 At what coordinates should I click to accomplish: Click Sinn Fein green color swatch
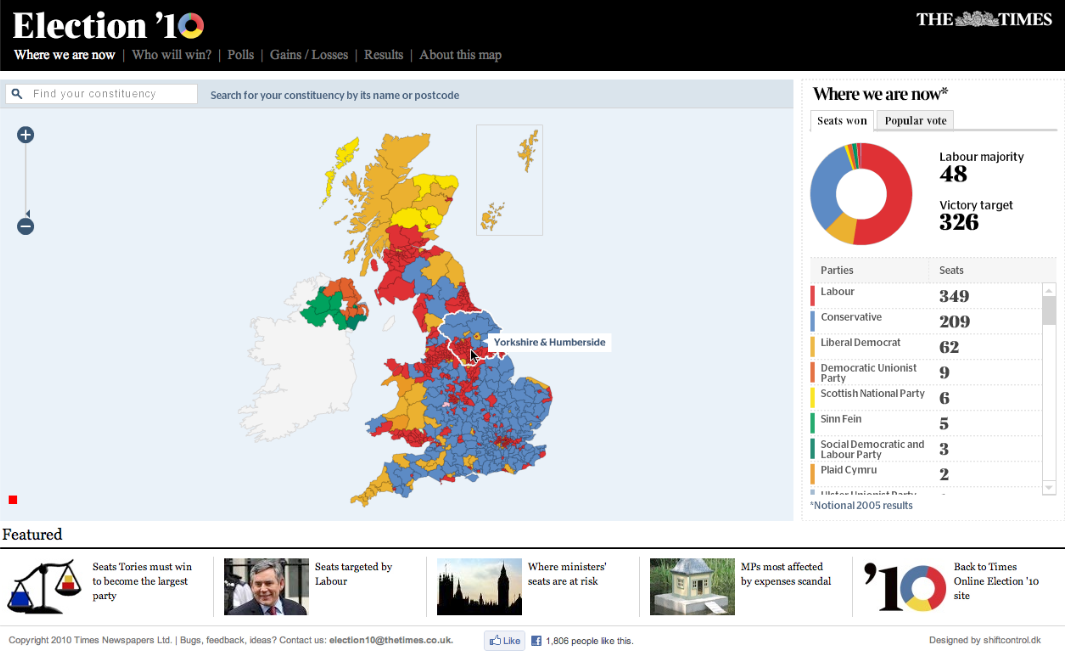point(812,423)
